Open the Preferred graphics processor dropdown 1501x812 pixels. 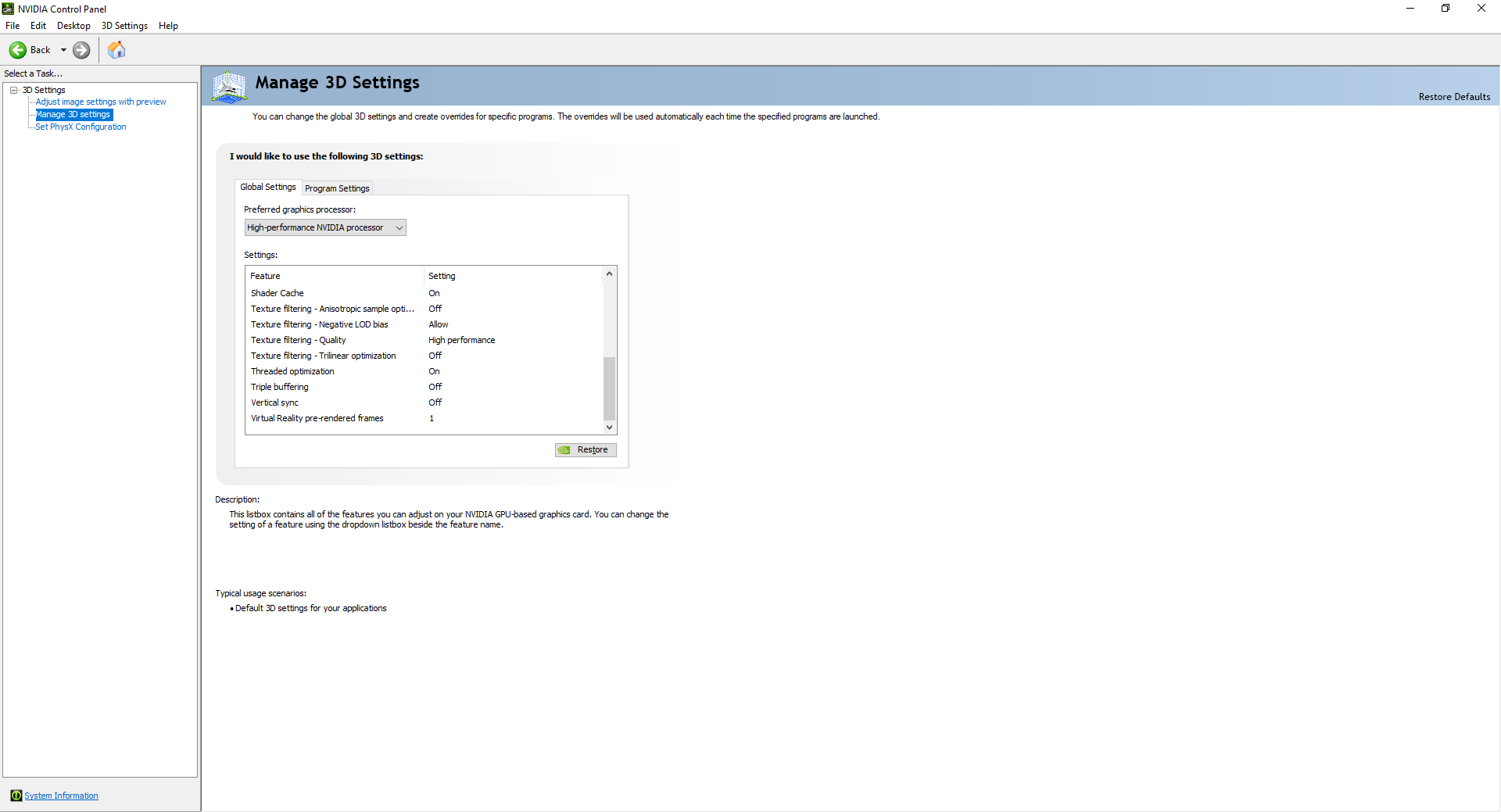pyautogui.click(x=325, y=227)
